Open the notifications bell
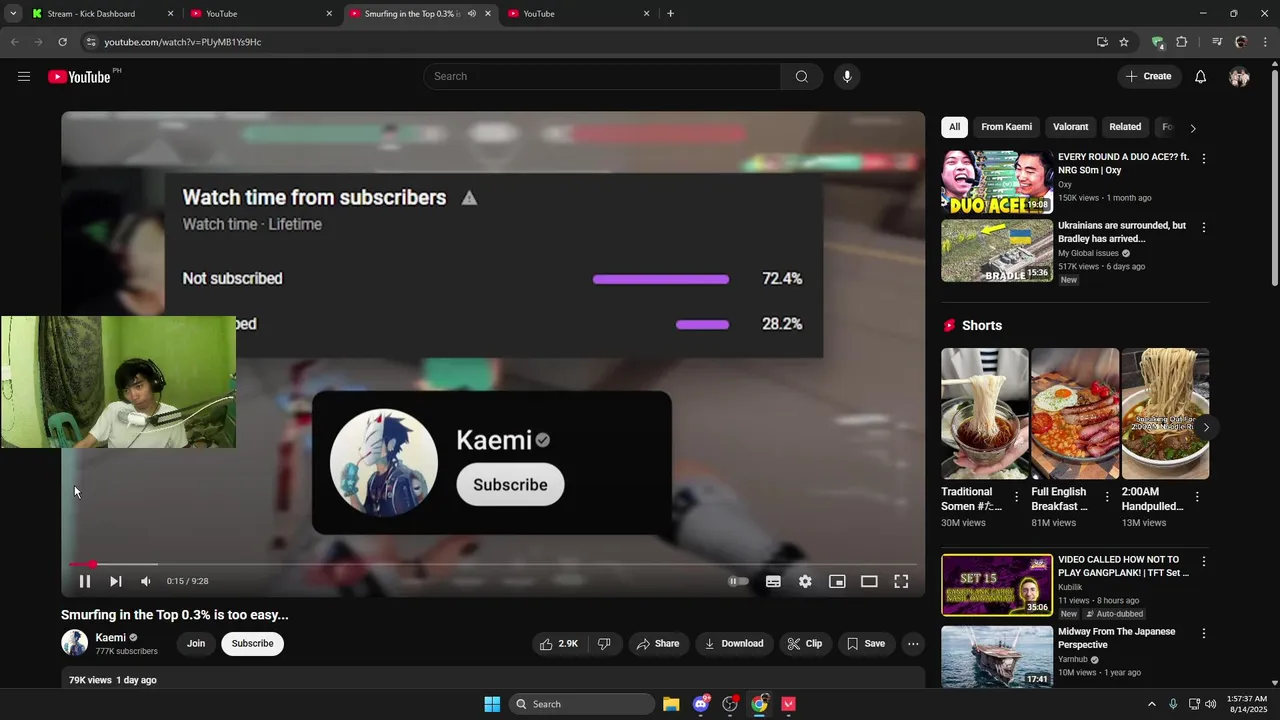Screen dimensions: 1280x720 (1200, 77)
